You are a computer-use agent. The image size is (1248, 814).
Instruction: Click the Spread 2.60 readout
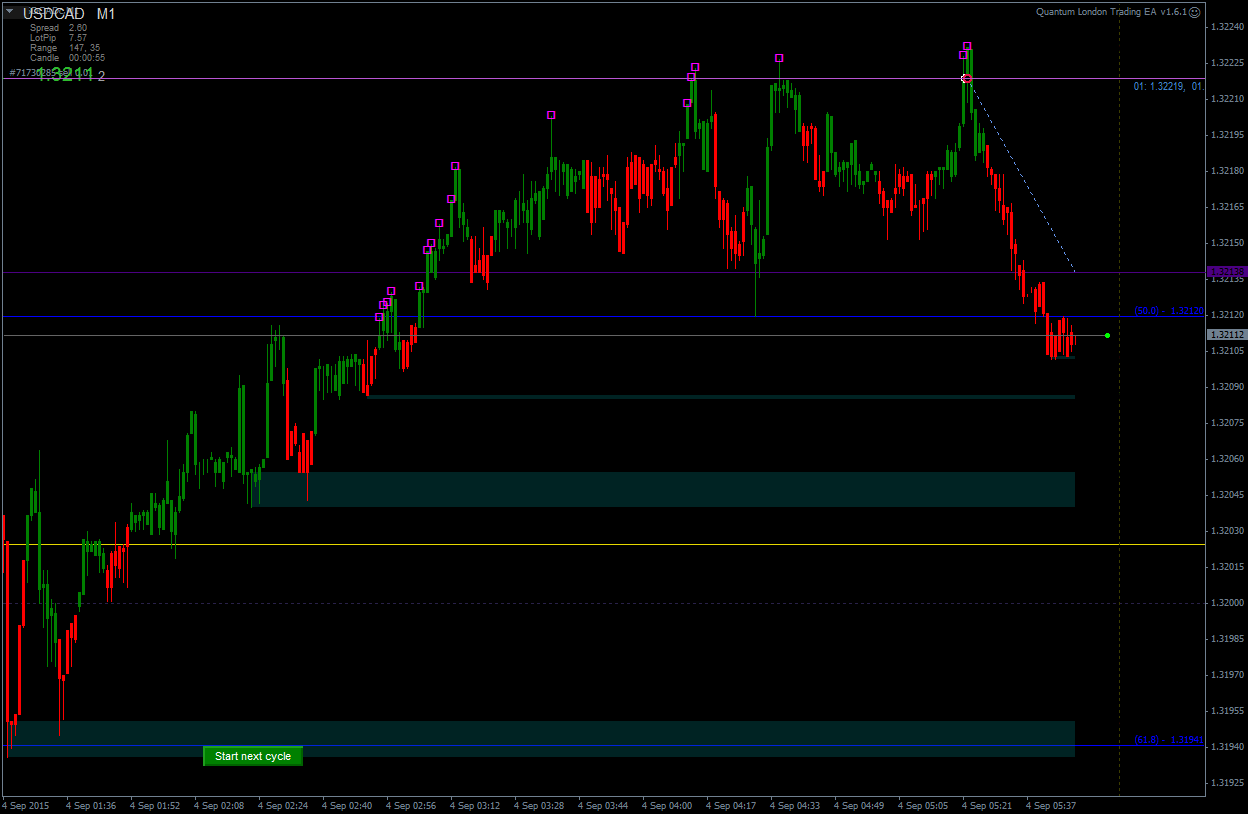(x=58, y=28)
